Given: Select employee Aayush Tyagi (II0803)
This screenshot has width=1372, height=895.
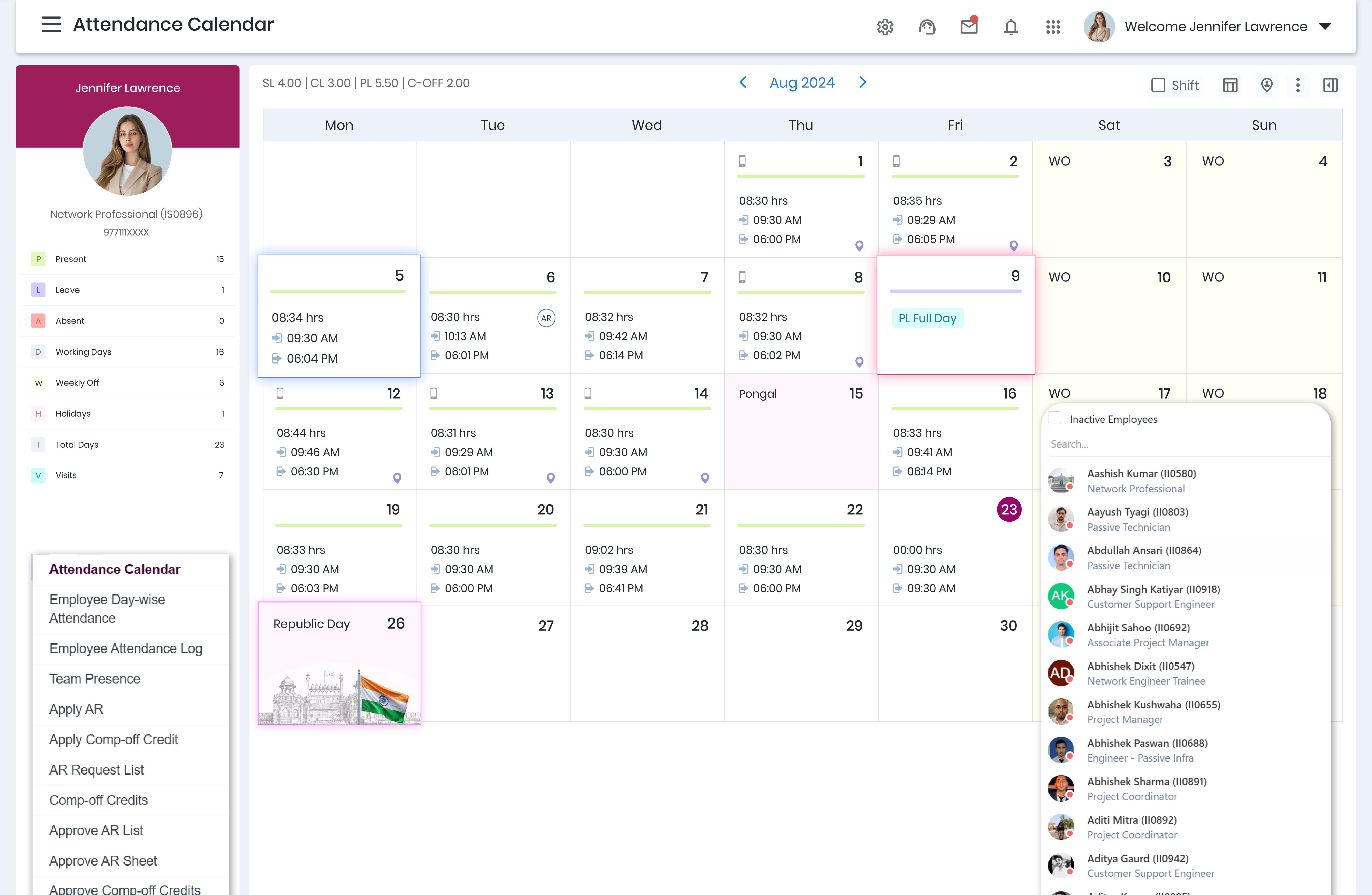Looking at the screenshot, I should tap(1186, 519).
